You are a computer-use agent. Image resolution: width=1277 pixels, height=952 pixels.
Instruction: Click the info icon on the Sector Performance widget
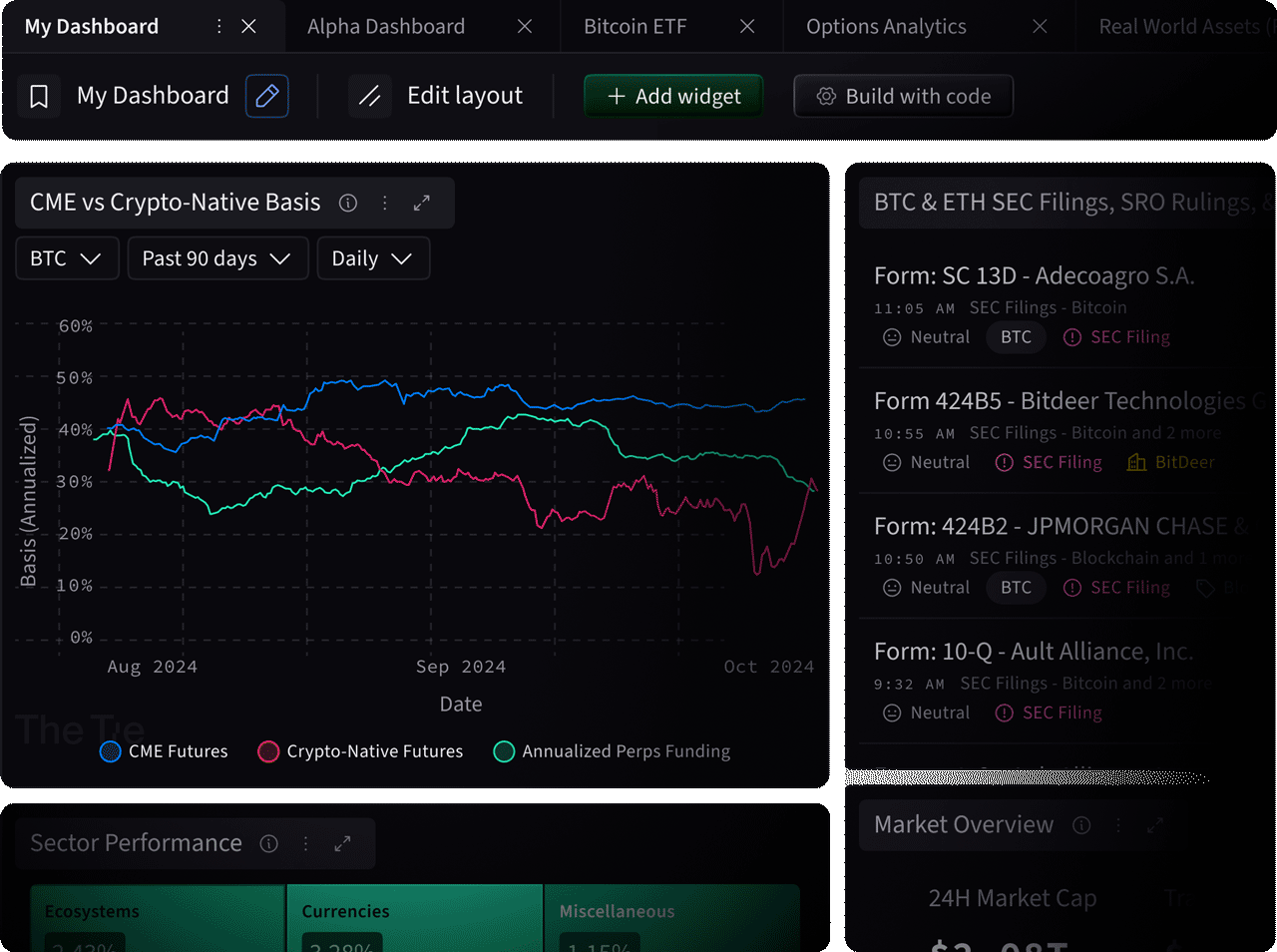(x=268, y=843)
